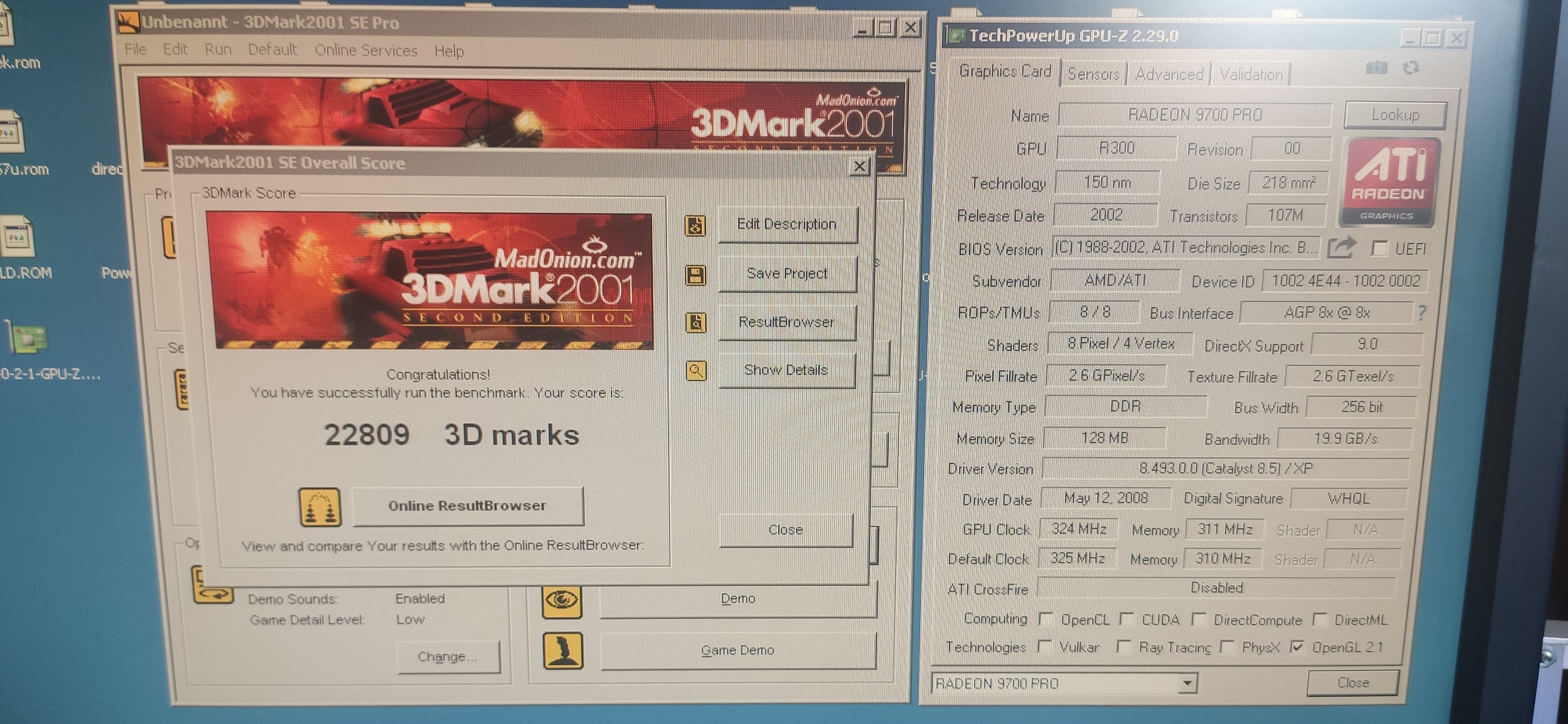Toggle the CUDA checkbox
This screenshot has height=724, width=1568.
click(1127, 619)
